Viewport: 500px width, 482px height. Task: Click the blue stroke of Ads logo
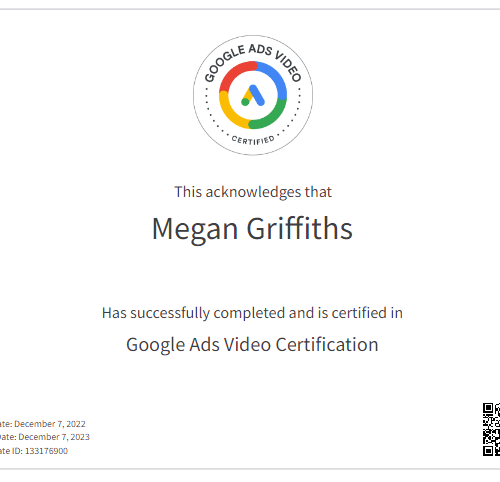pos(257,95)
